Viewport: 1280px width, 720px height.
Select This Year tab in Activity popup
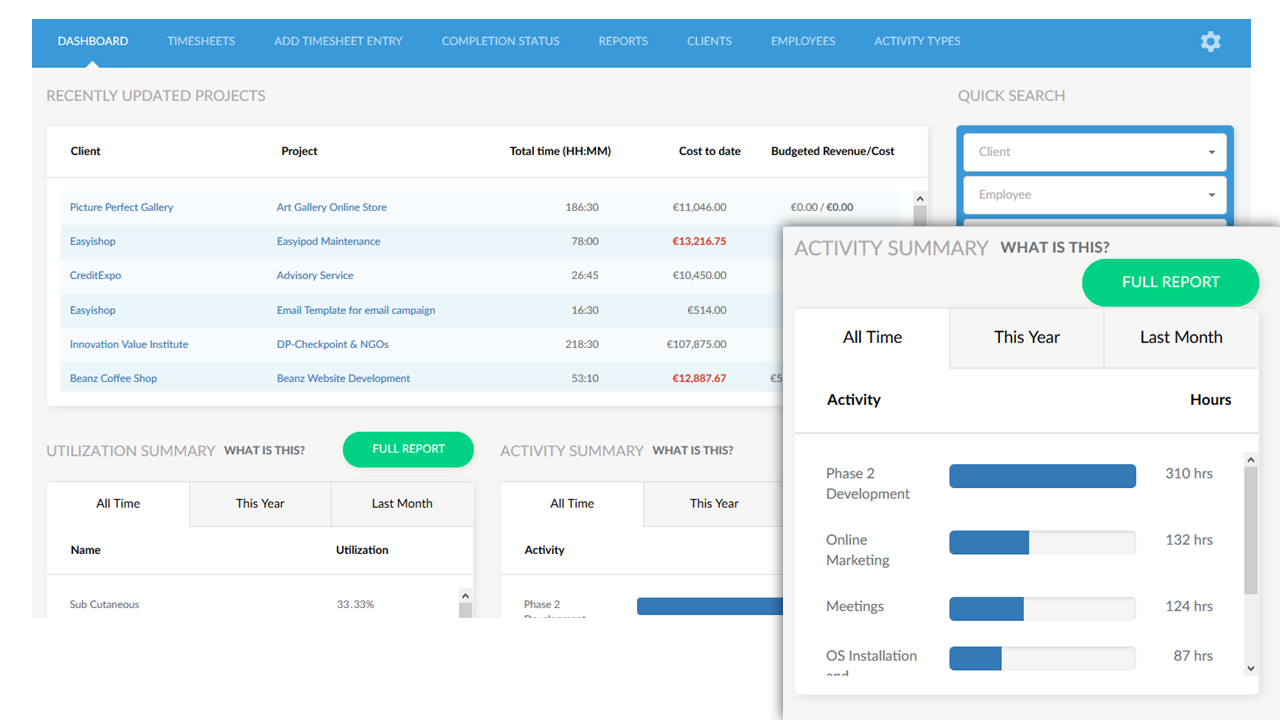(x=1026, y=338)
